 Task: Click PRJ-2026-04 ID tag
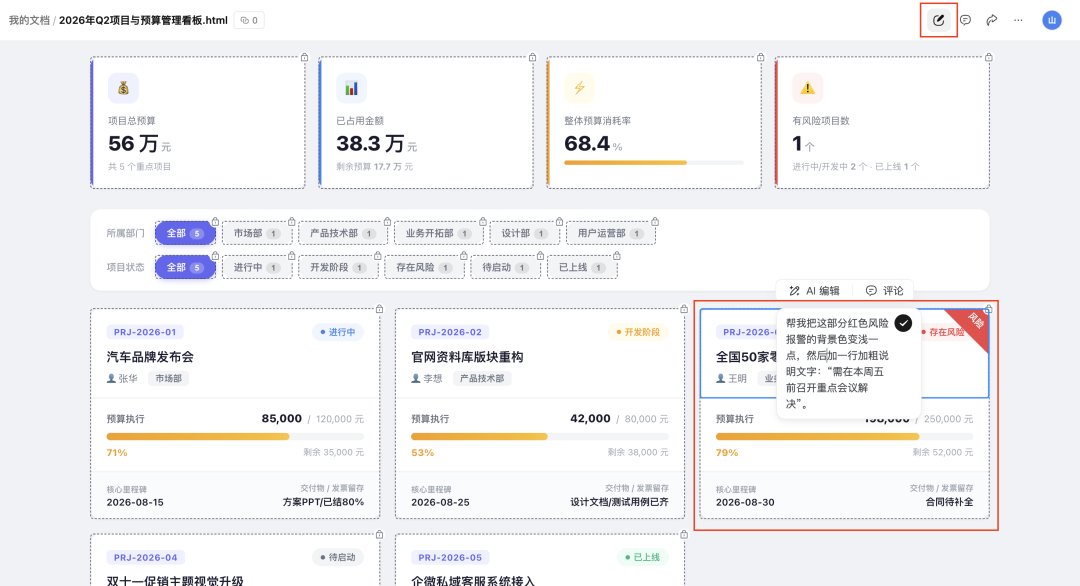tap(145, 557)
